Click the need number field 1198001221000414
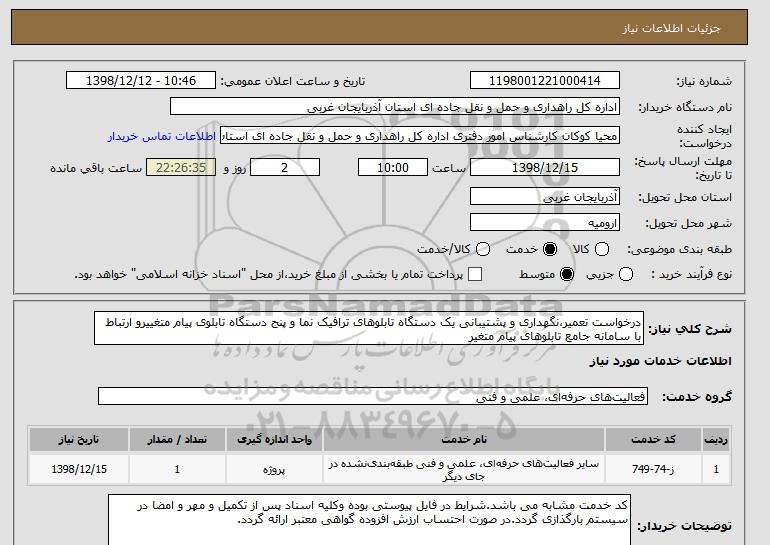This screenshot has width=770, height=545. coord(545,81)
